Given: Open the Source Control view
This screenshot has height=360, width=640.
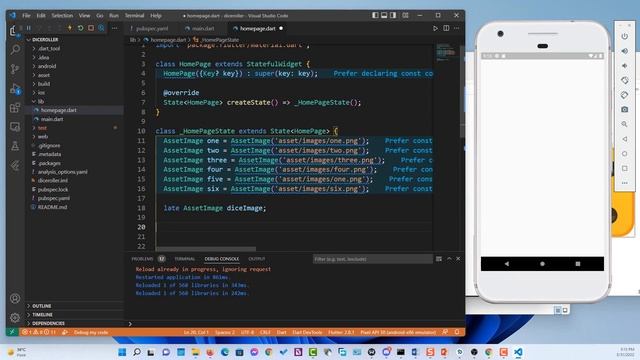Looking at the screenshot, I should 15,69.
